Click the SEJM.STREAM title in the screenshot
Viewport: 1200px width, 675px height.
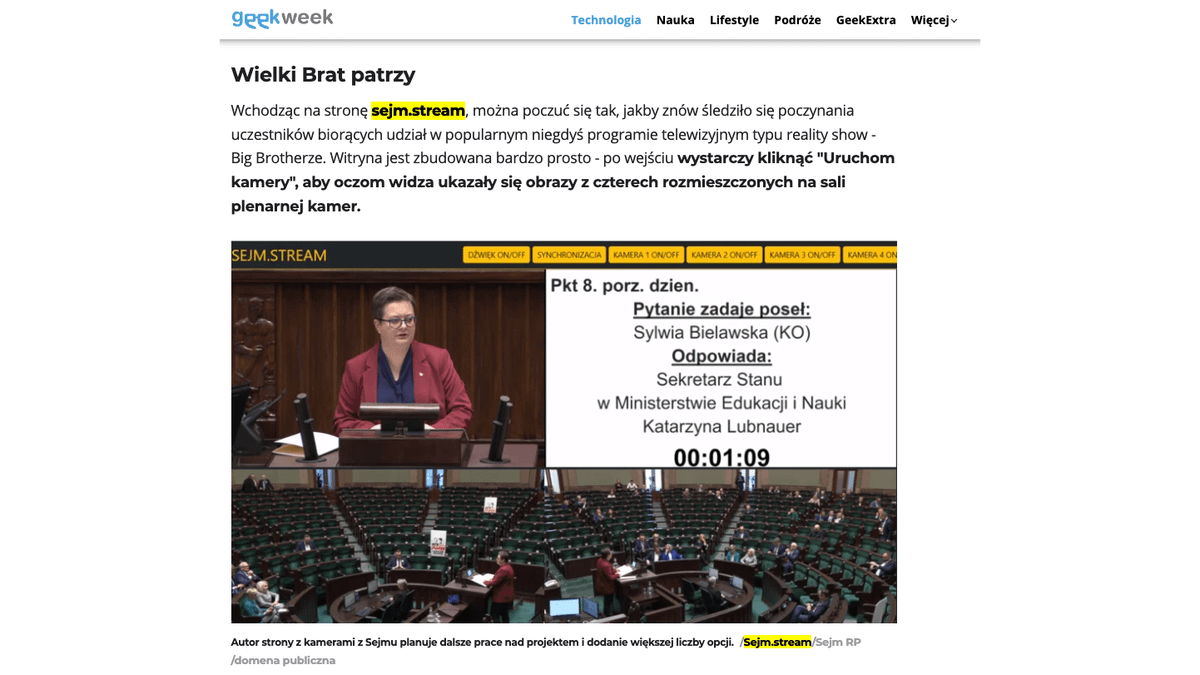pyautogui.click(x=279, y=255)
